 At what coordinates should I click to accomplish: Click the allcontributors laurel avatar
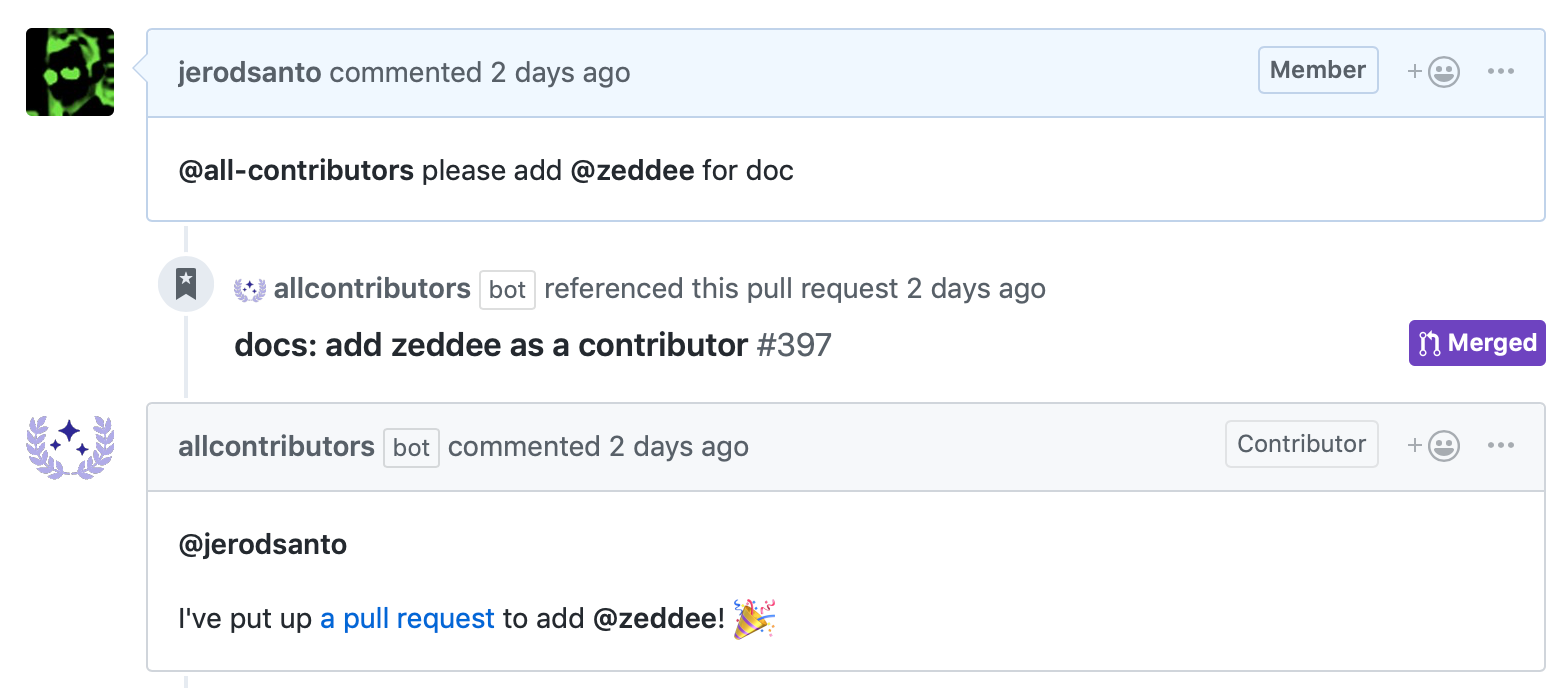click(x=70, y=447)
